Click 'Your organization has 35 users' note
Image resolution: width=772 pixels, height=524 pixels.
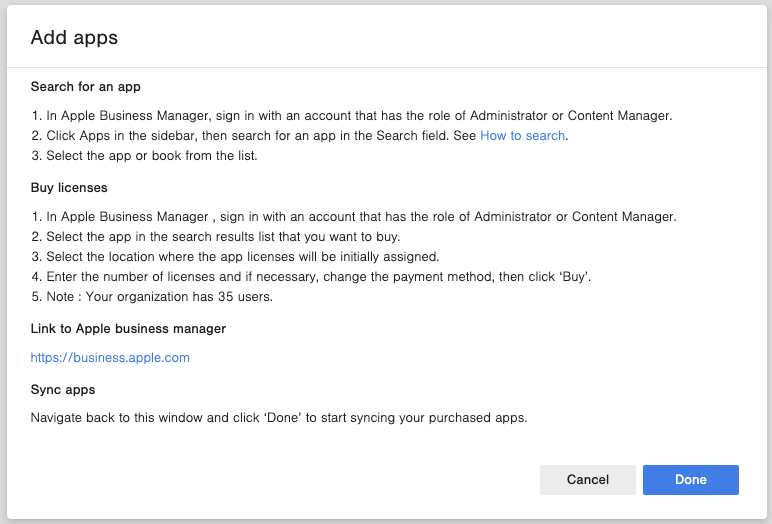pos(152,296)
